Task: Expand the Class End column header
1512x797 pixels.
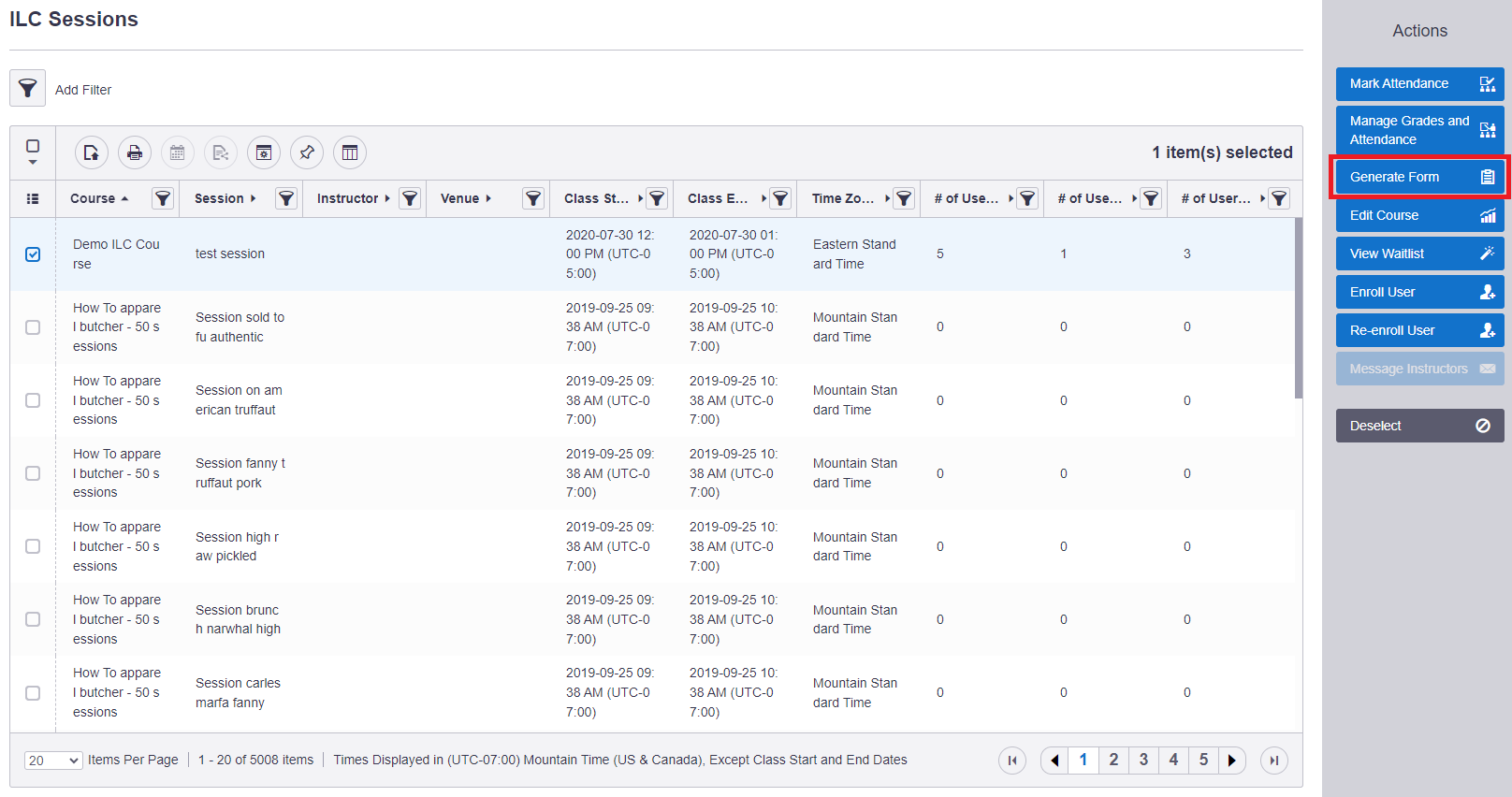Action: pyautogui.click(x=763, y=198)
